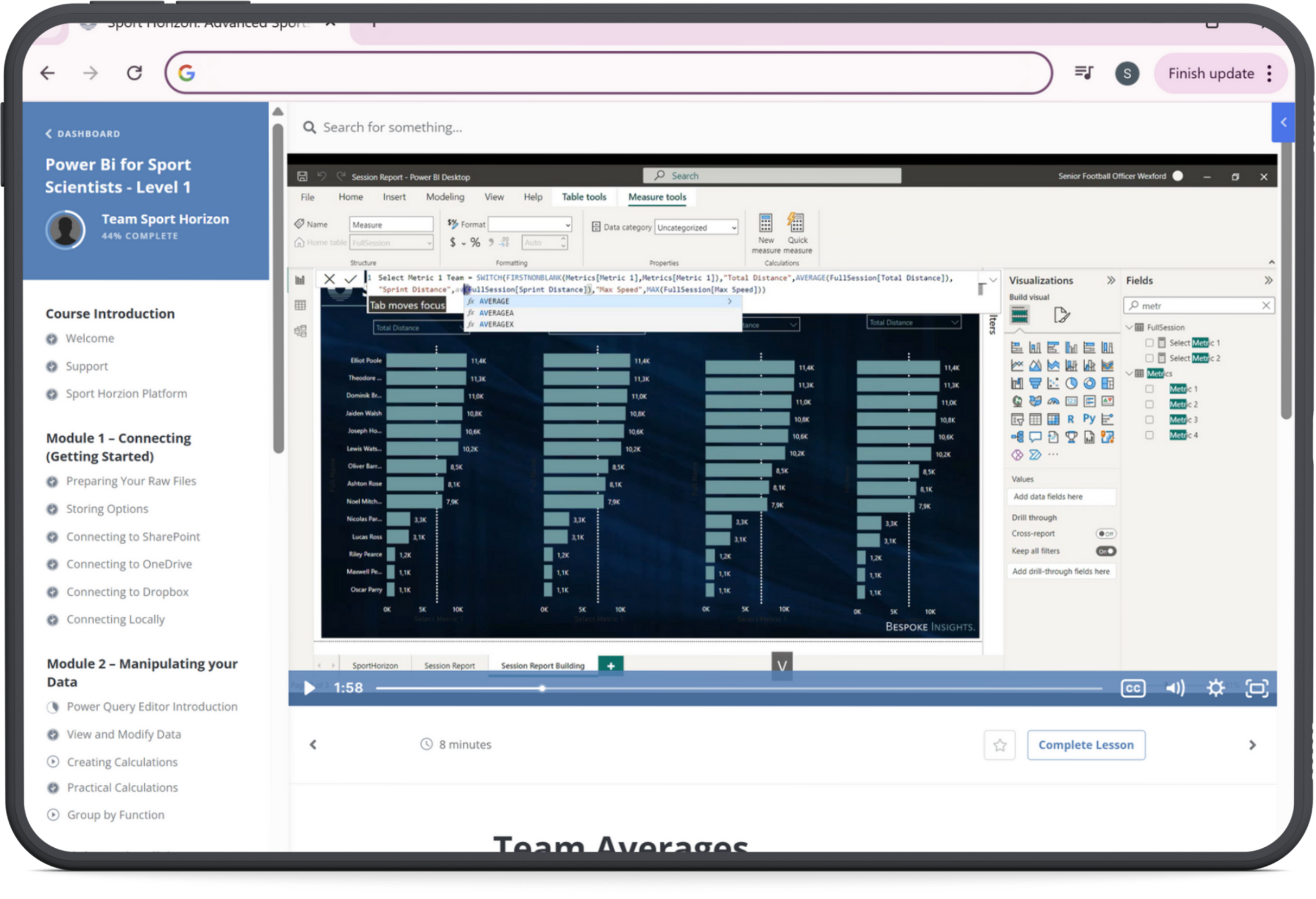Check the Select Metric 1 checkbox

pos(1149,343)
